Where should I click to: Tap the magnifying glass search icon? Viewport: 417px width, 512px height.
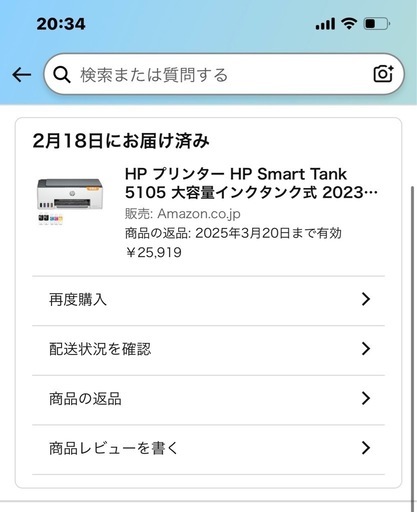tap(62, 75)
